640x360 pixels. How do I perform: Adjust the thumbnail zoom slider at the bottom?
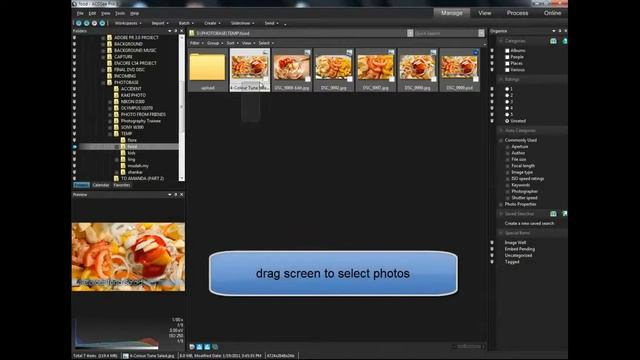click(469, 347)
